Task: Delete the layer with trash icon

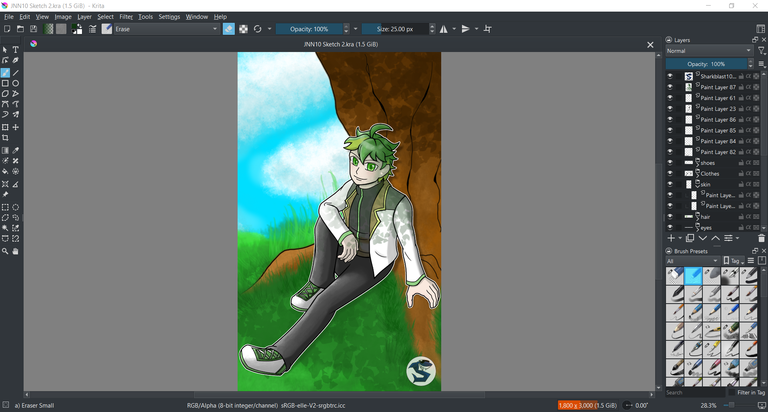Action: tap(761, 238)
